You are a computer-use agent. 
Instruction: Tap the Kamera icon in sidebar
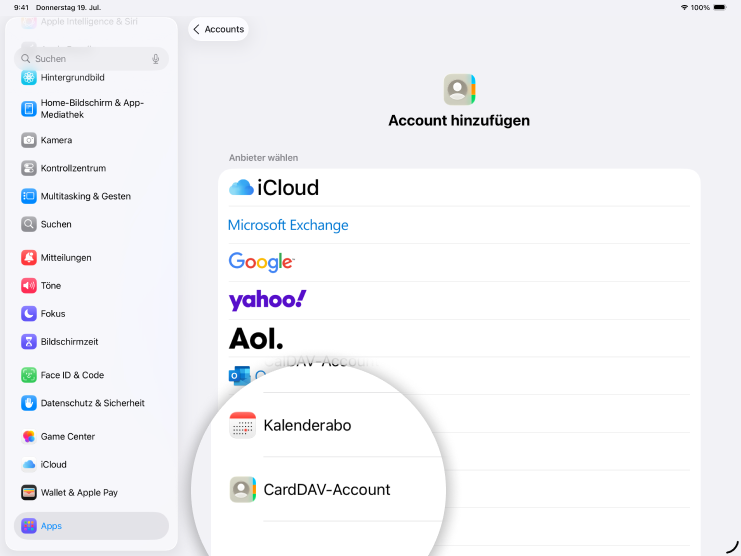29,140
